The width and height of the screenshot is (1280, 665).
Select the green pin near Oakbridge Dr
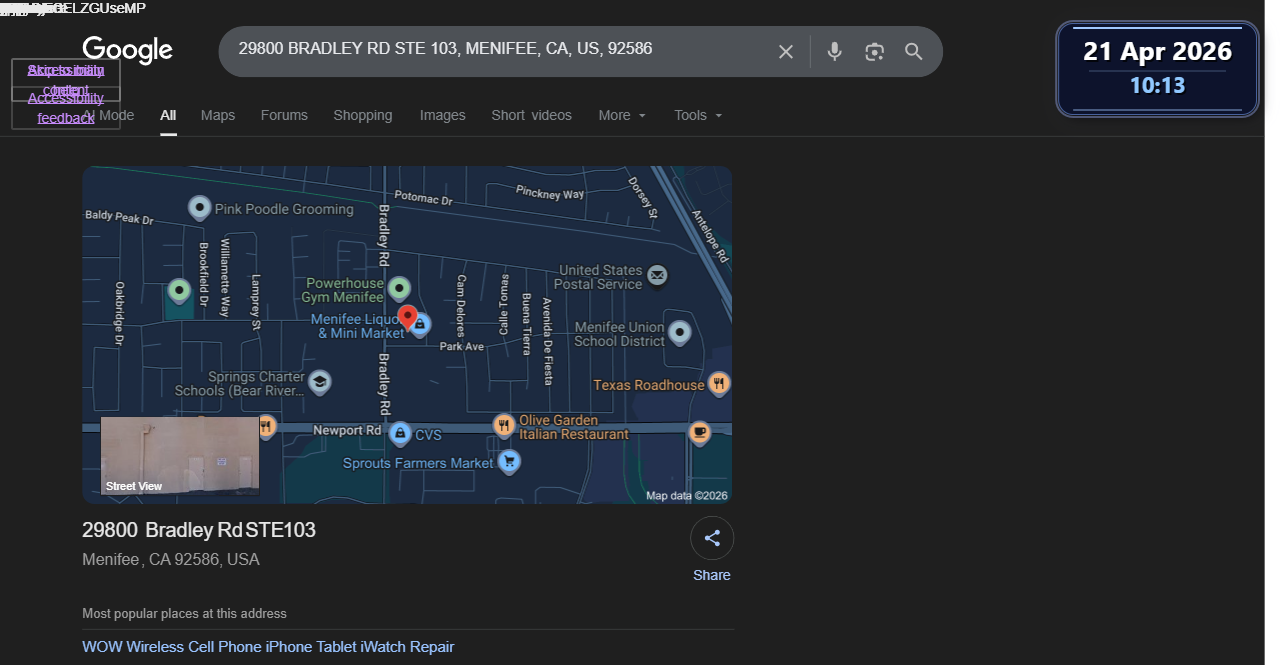pos(180,291)
